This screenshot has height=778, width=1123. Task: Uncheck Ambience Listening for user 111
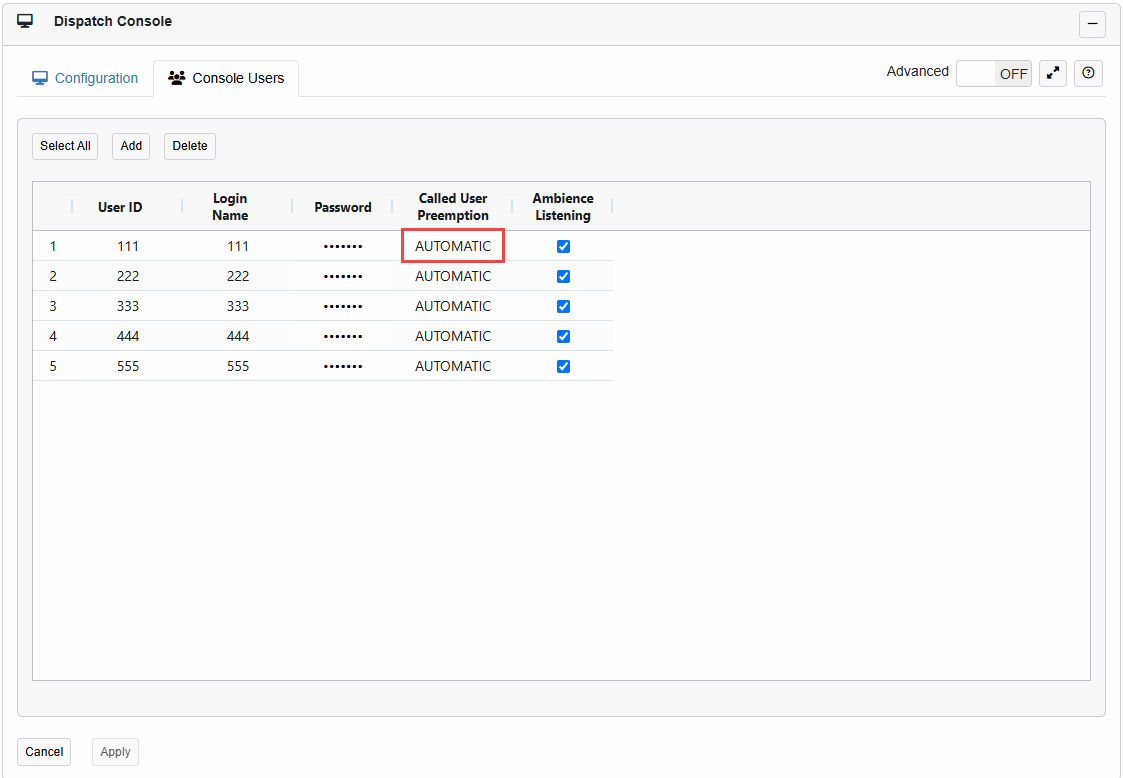[563, 246]
